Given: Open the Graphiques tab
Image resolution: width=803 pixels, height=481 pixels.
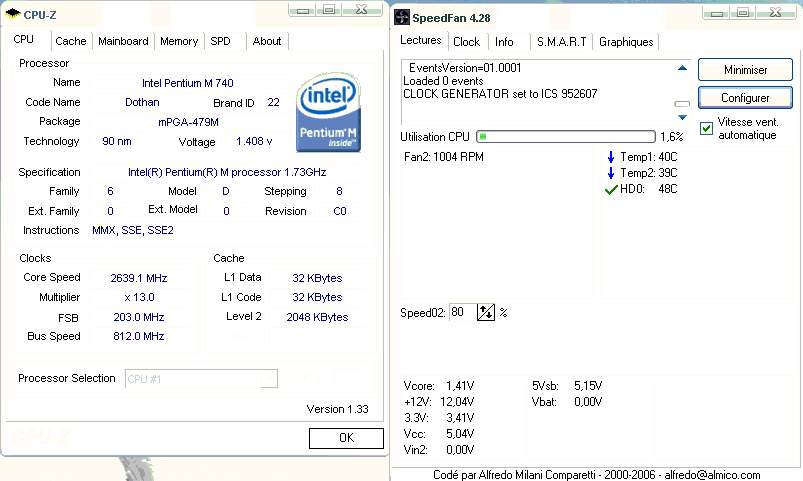Looking at the screenshot, I should (x=626, y=42).
